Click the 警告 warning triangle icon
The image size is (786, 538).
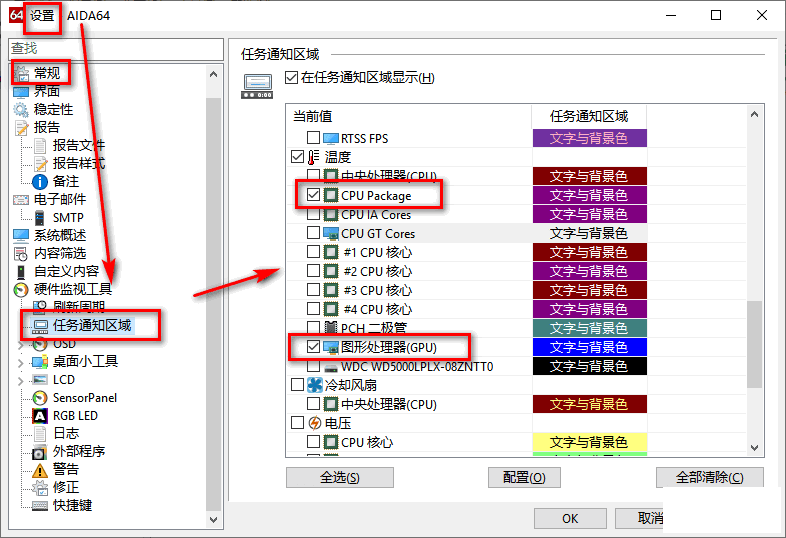pyautogui.click(x=40, y=470)
